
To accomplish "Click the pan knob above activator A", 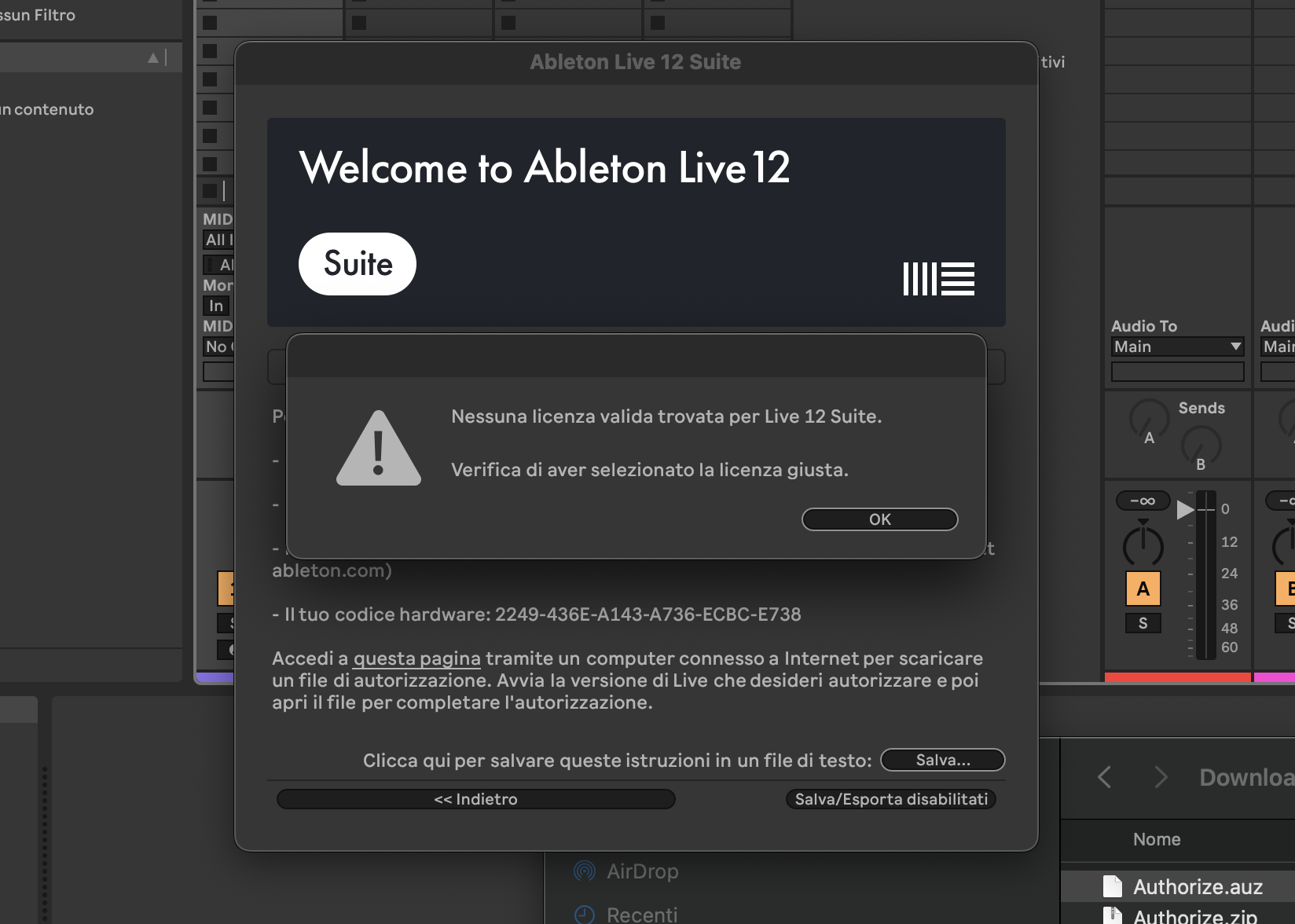I will pyautogui.click(x=1143, y=544).
